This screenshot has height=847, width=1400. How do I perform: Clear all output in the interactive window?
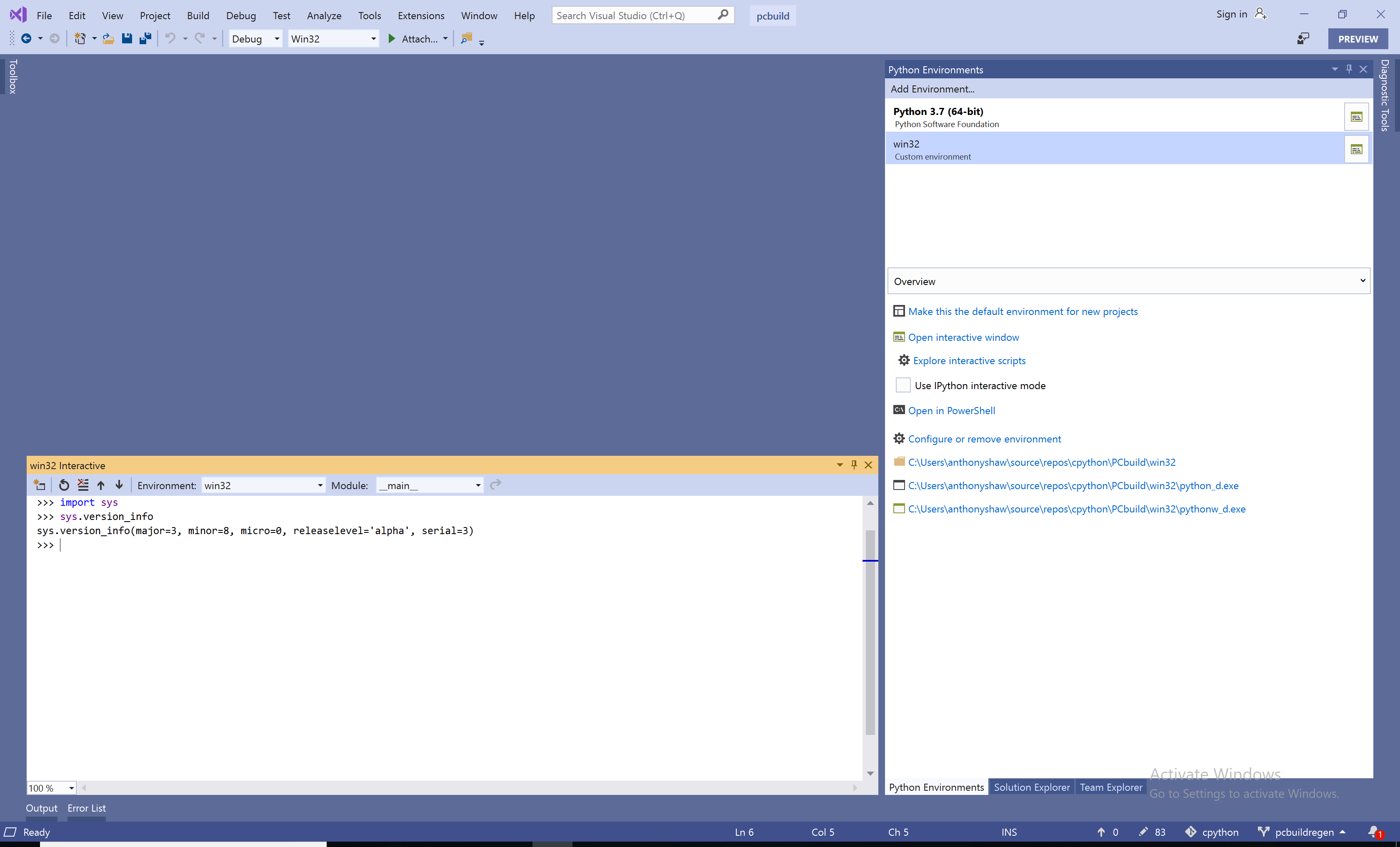pos(83,485)
